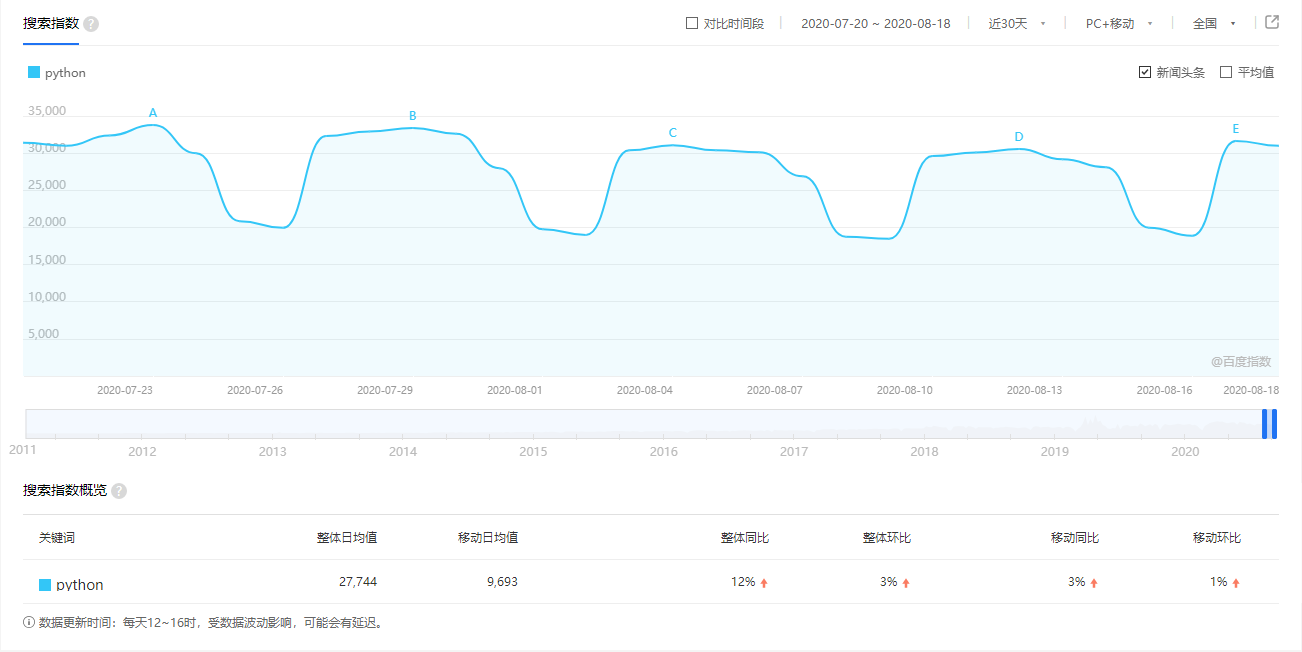Click red up arrow next to 1% 移动环比

pyautogui.click(x=1236, y=583)
